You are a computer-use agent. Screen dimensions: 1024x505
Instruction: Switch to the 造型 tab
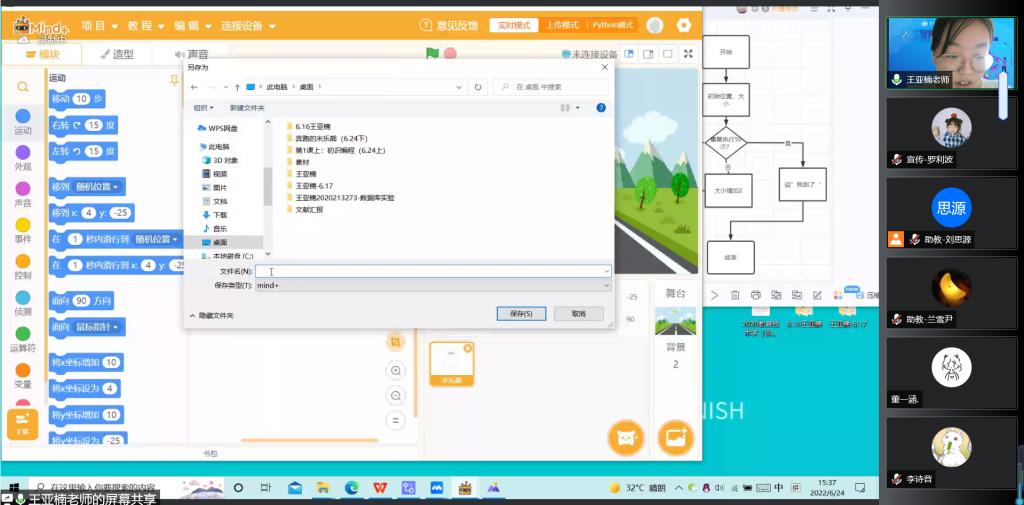pos(115,54)
